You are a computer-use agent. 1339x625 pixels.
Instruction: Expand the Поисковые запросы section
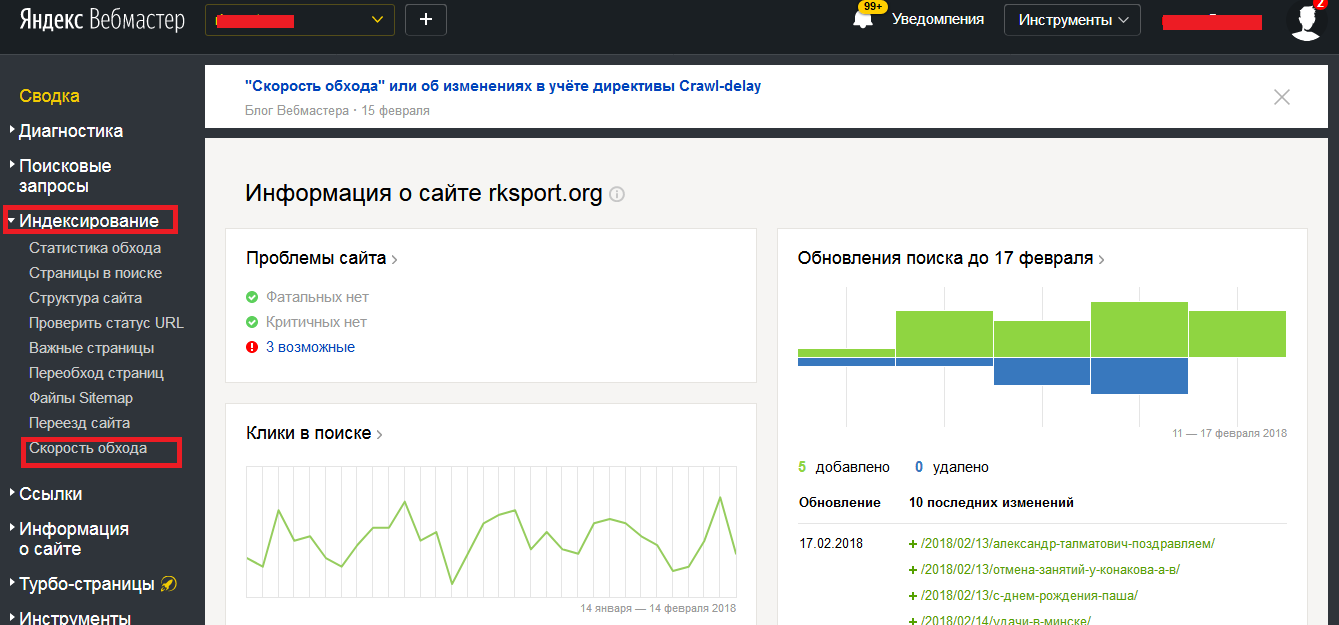click(x=65, y=176)
